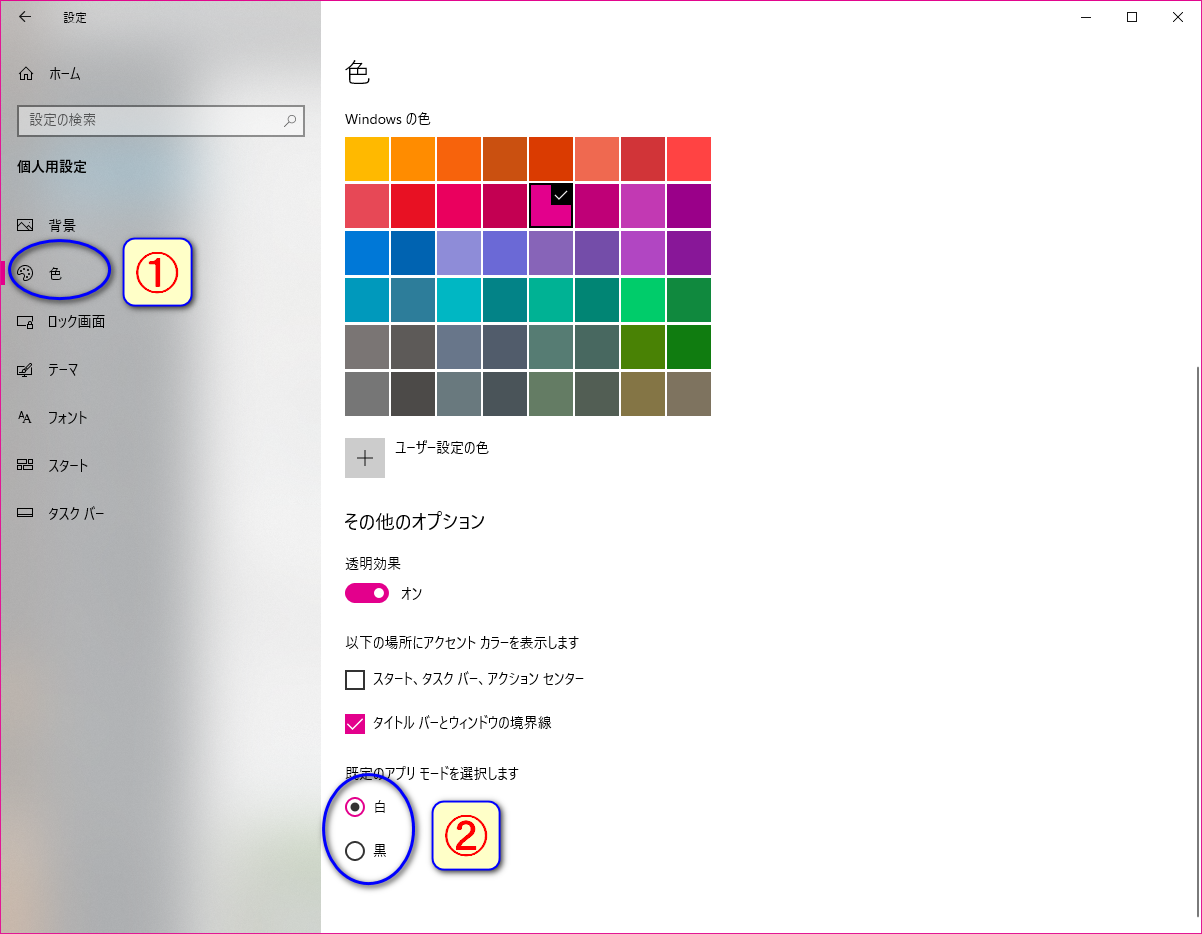Click the Home (ホーム) house icon
This screenshot has height=934, width=1202.
click(x=26, y=74)
